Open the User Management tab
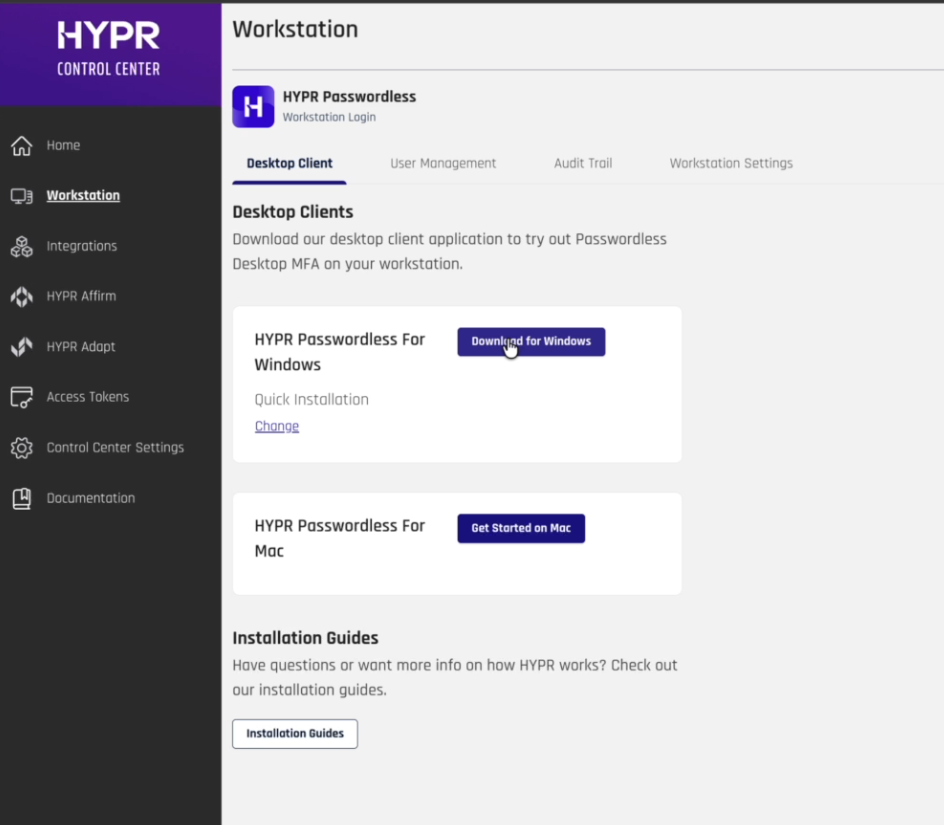This screenshot has width=944, height=825. click(x=443, y=163)
